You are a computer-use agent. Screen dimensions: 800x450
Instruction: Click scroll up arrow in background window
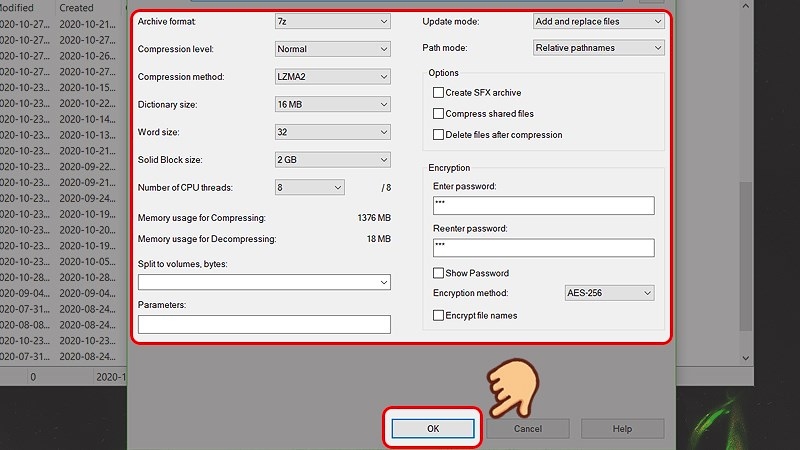click(745, 6)
